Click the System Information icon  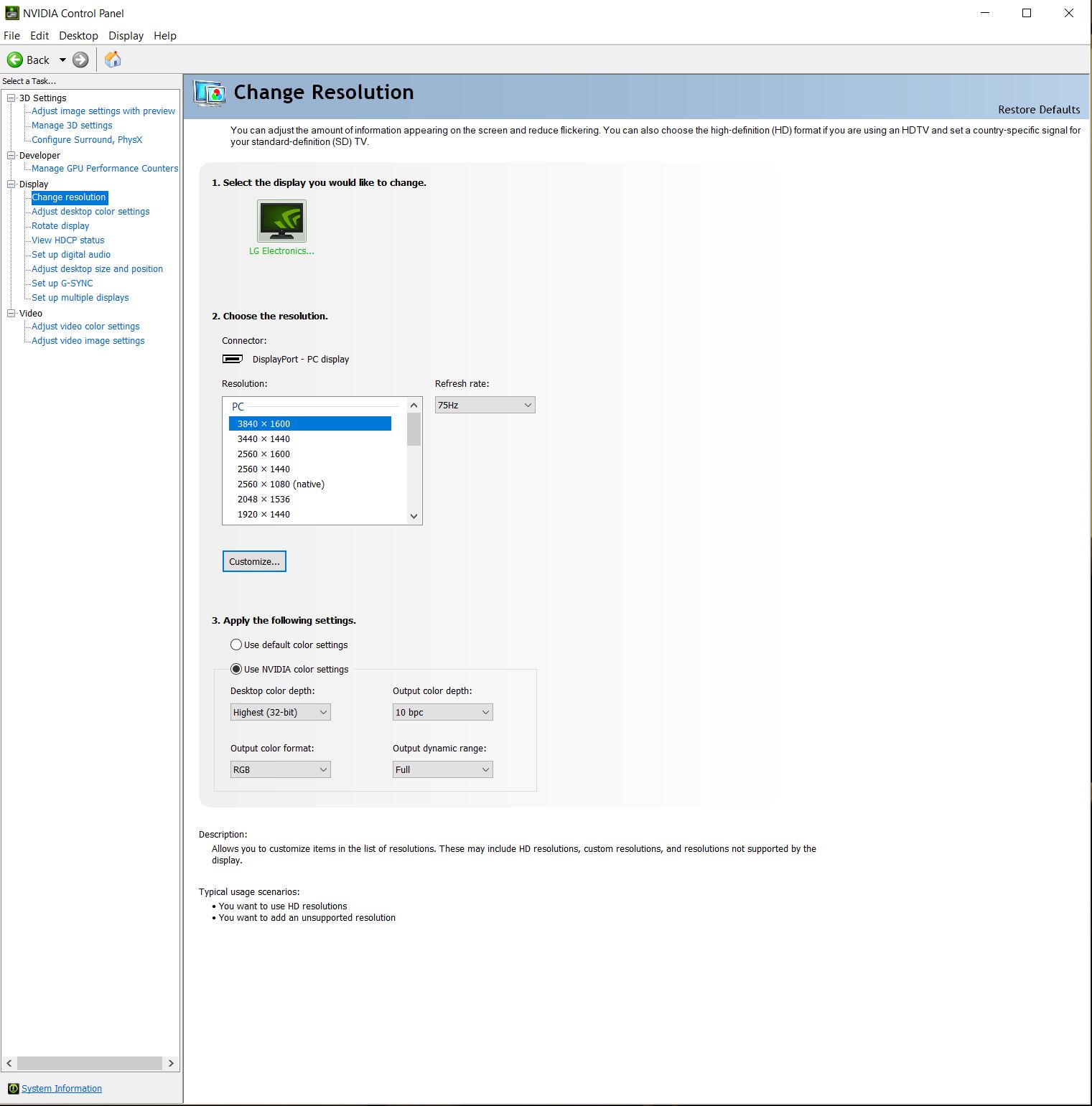13,1089
